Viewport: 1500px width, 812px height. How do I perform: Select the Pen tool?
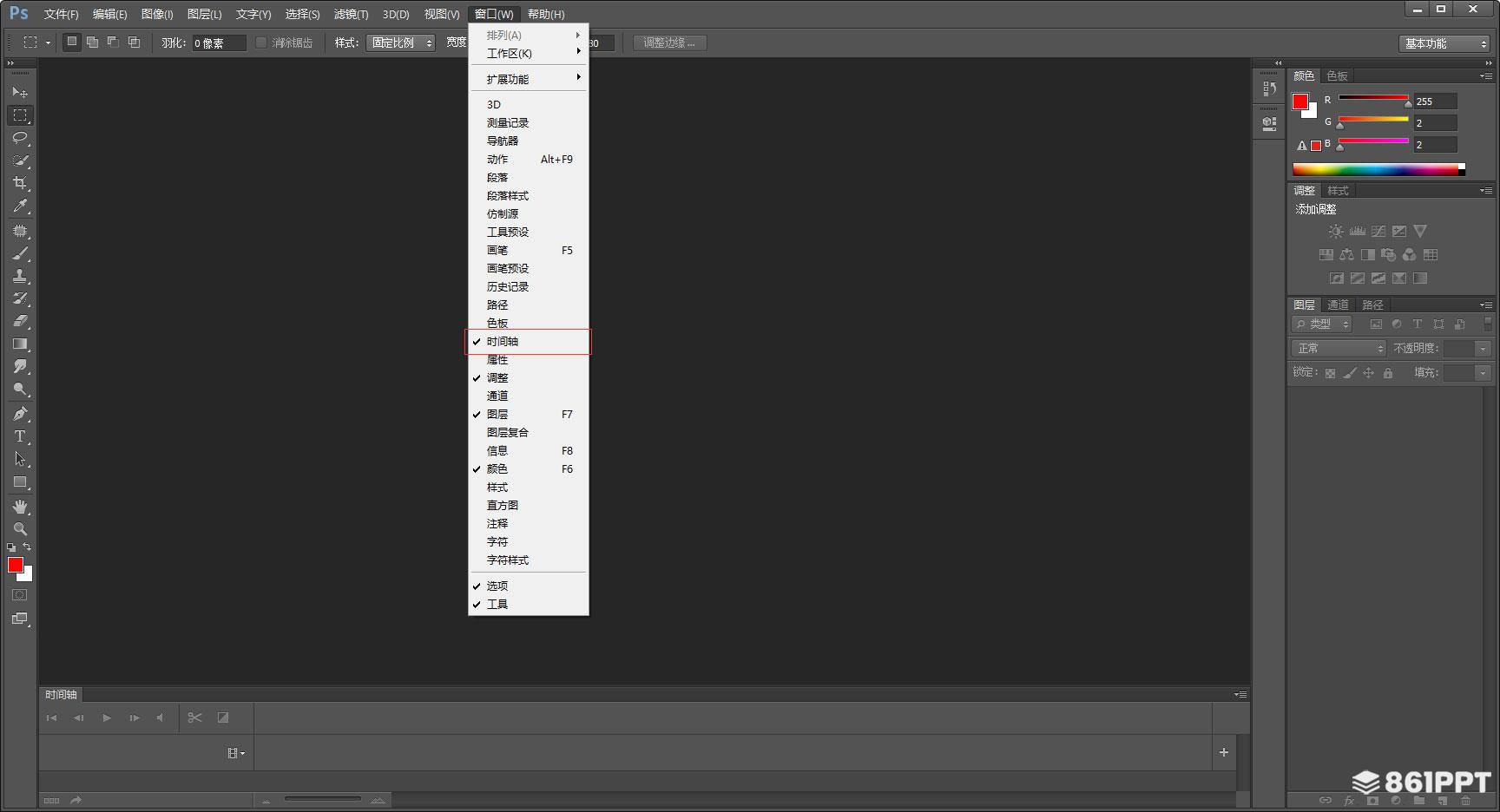click(20, 414)
